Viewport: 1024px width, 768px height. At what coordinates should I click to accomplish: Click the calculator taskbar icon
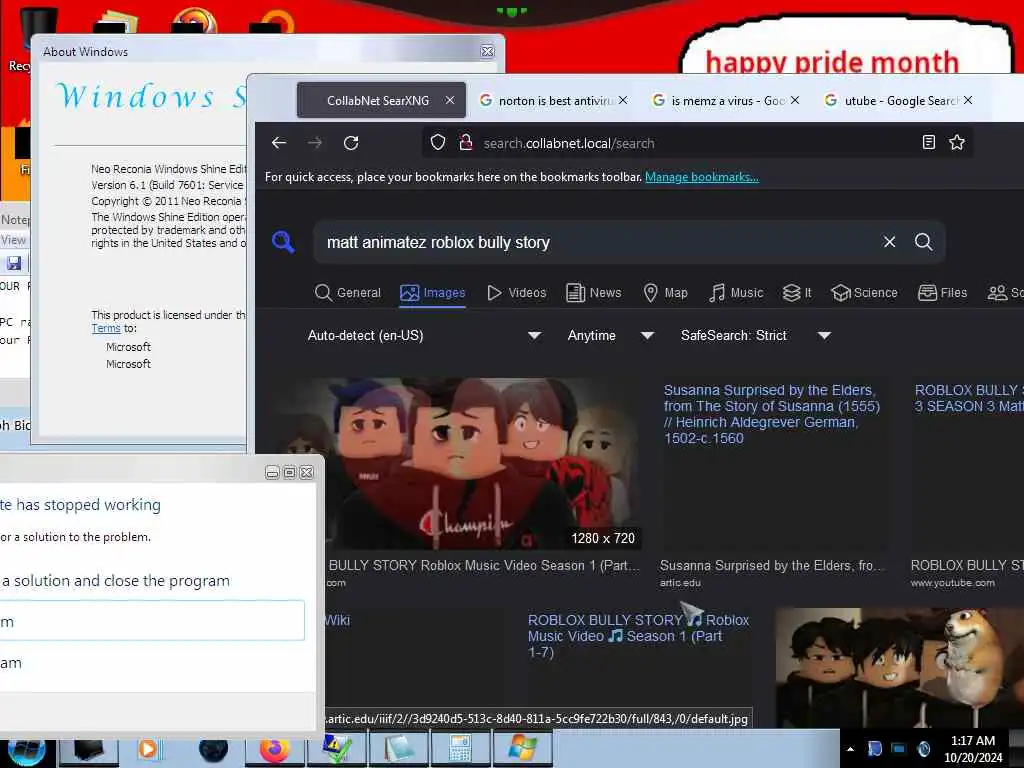pyautogui.click(x=460, y=749)
